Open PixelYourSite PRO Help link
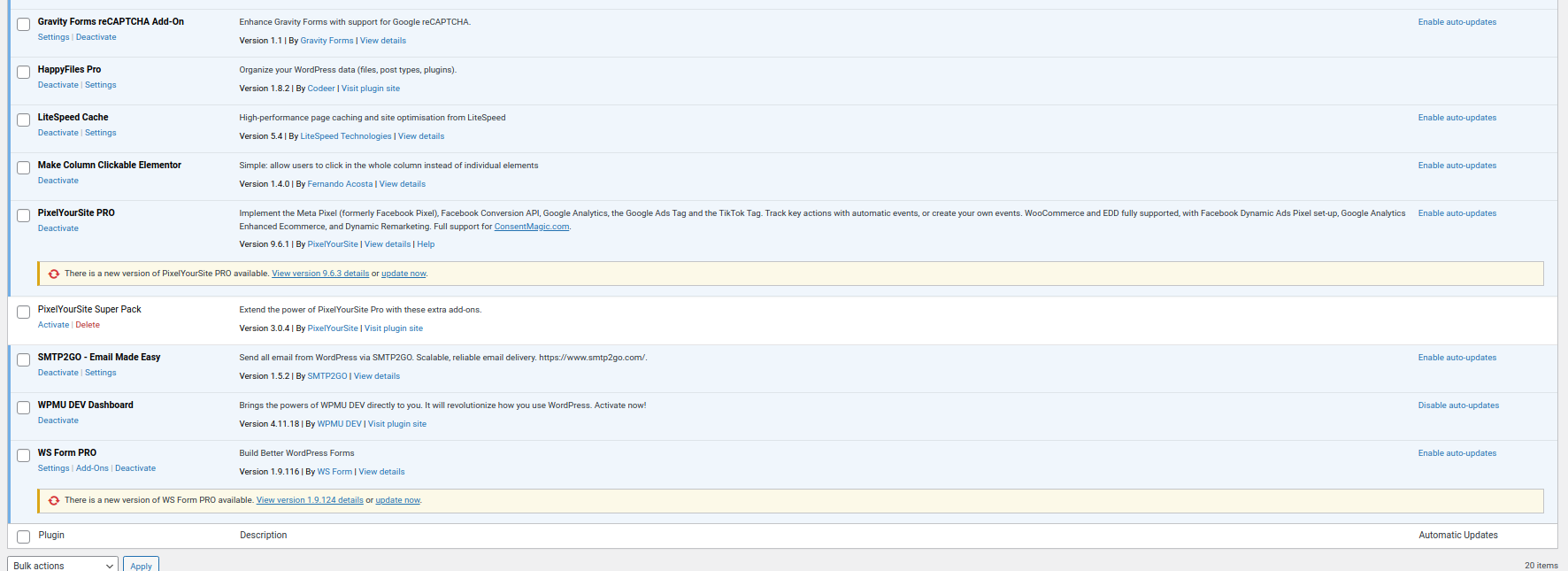This screenshot has width=1568, height=571. [x=426, y=244]
